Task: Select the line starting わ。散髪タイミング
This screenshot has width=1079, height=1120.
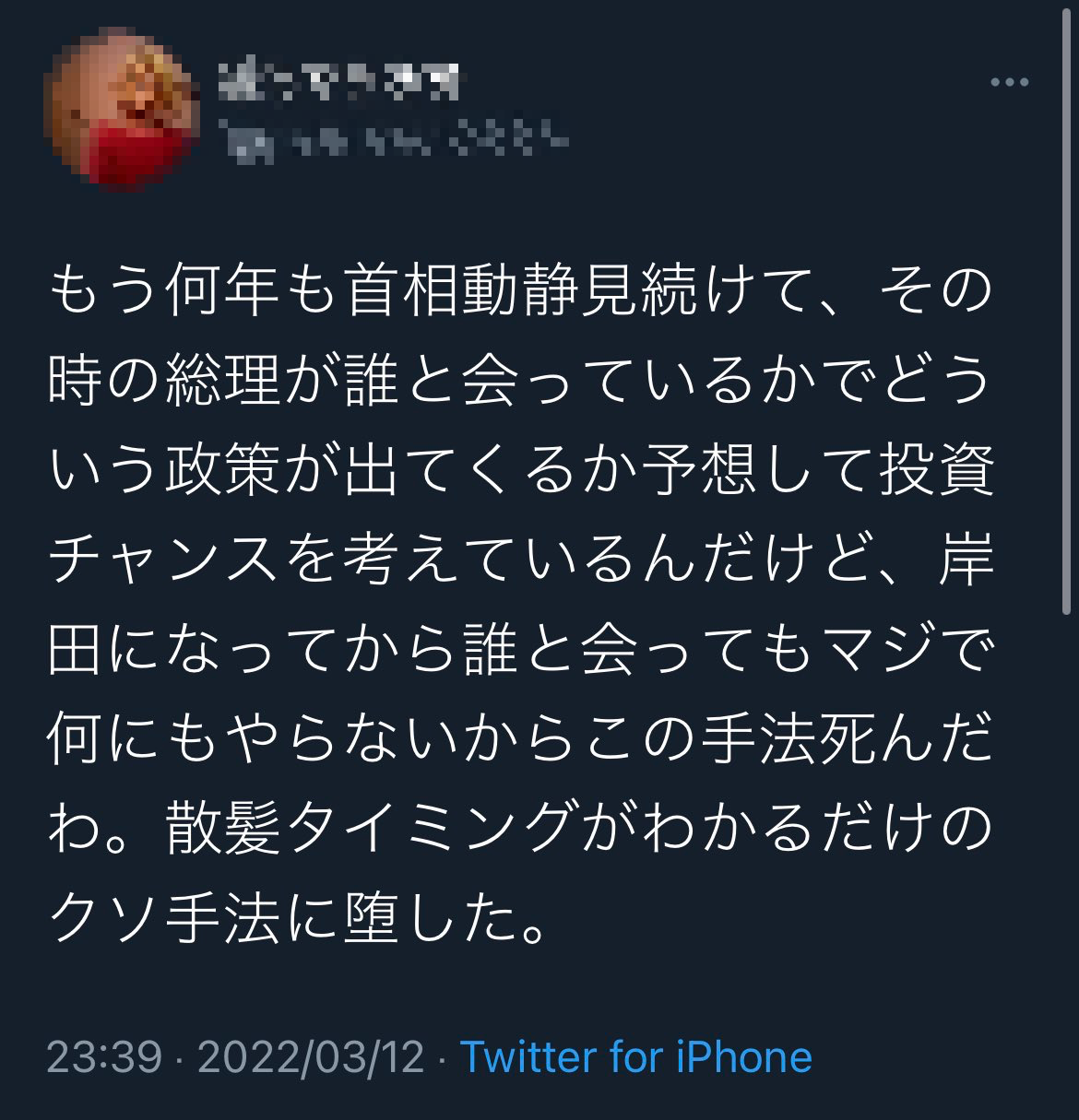Action: coord(520,829)
